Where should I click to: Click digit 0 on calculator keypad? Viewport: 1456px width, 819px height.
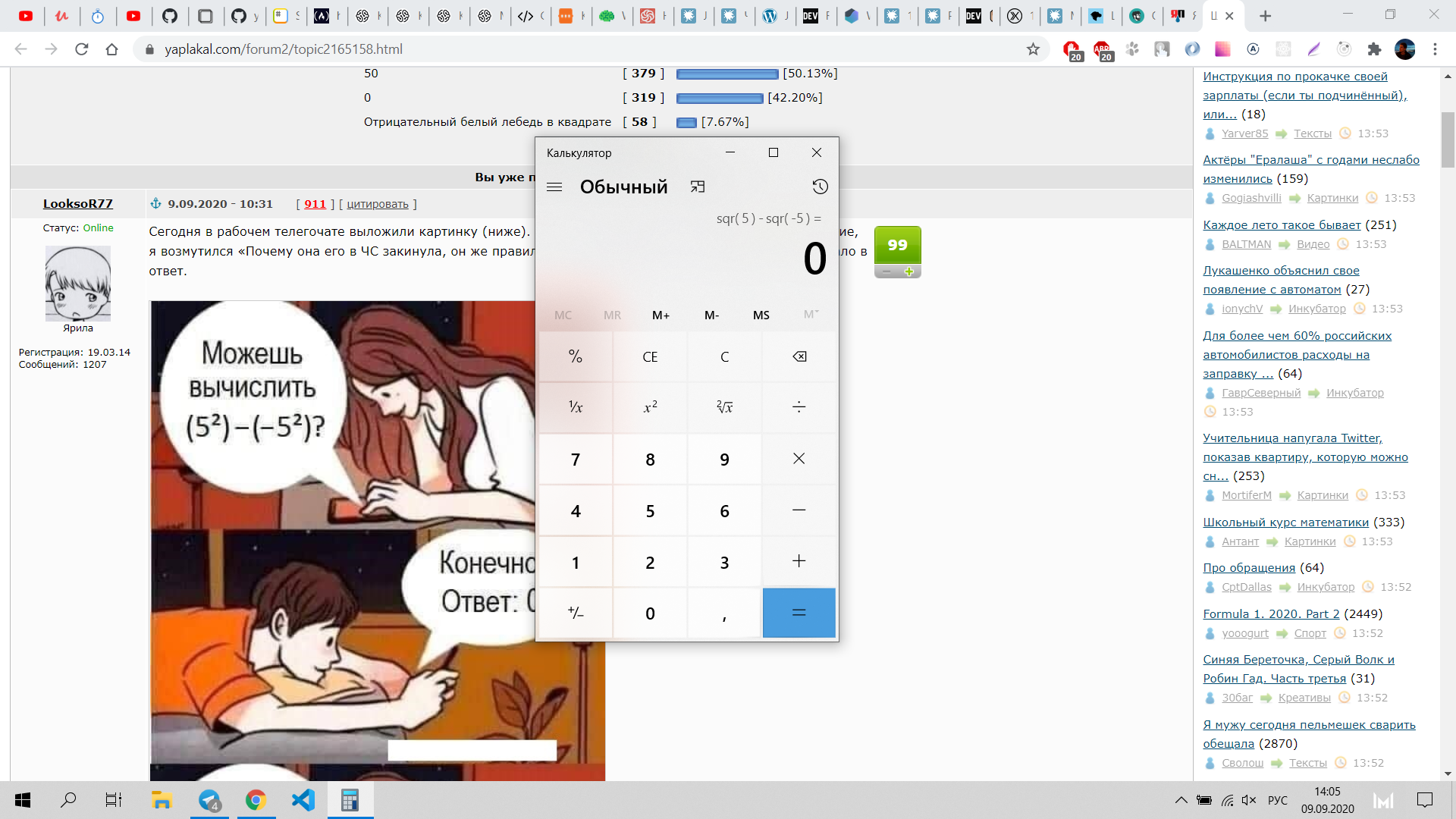[x=650, y=613]
